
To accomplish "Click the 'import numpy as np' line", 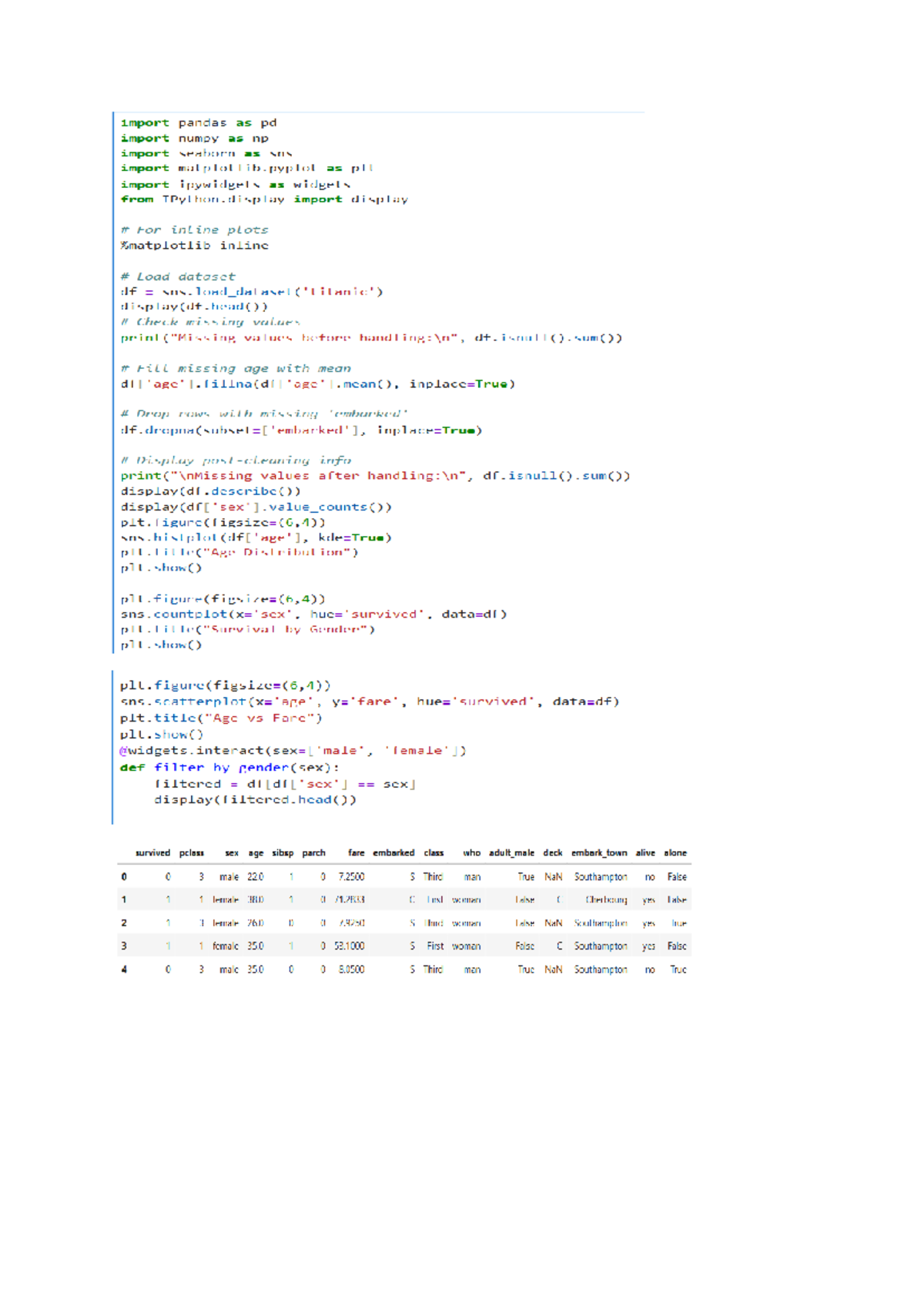I will point(194,138).
